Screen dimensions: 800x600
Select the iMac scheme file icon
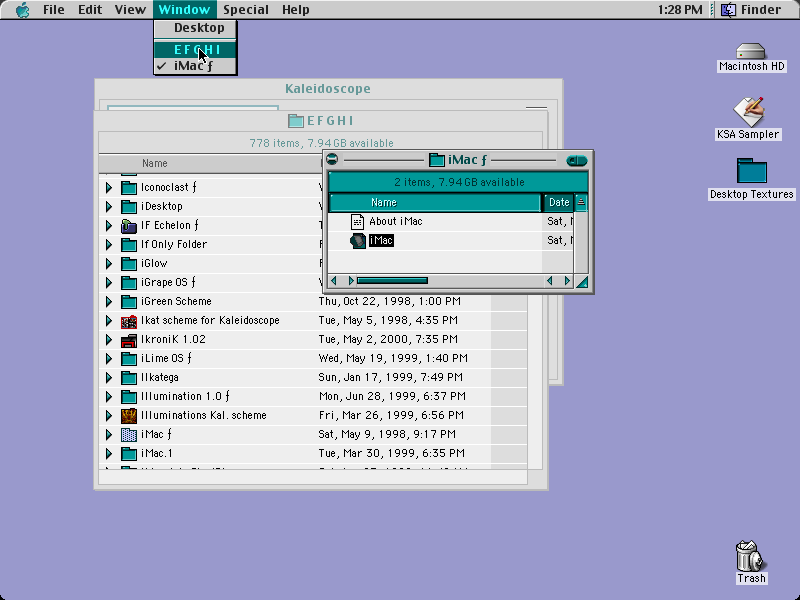(x=358, y=241)
